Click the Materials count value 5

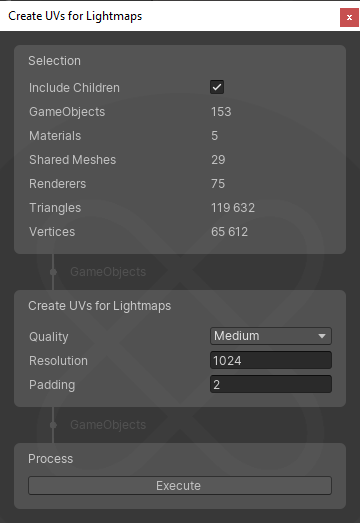pyautogui.click(x=215, y=136)
